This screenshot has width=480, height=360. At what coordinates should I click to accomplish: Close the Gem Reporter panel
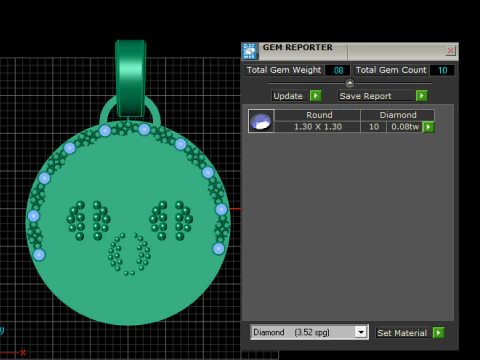point(450,51)
